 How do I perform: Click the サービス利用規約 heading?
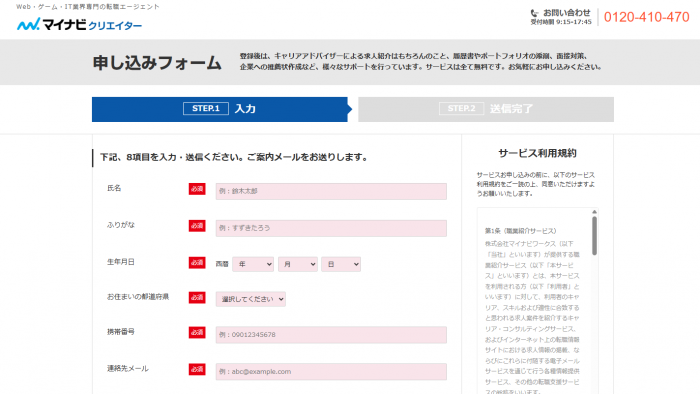tap(537, 153)
